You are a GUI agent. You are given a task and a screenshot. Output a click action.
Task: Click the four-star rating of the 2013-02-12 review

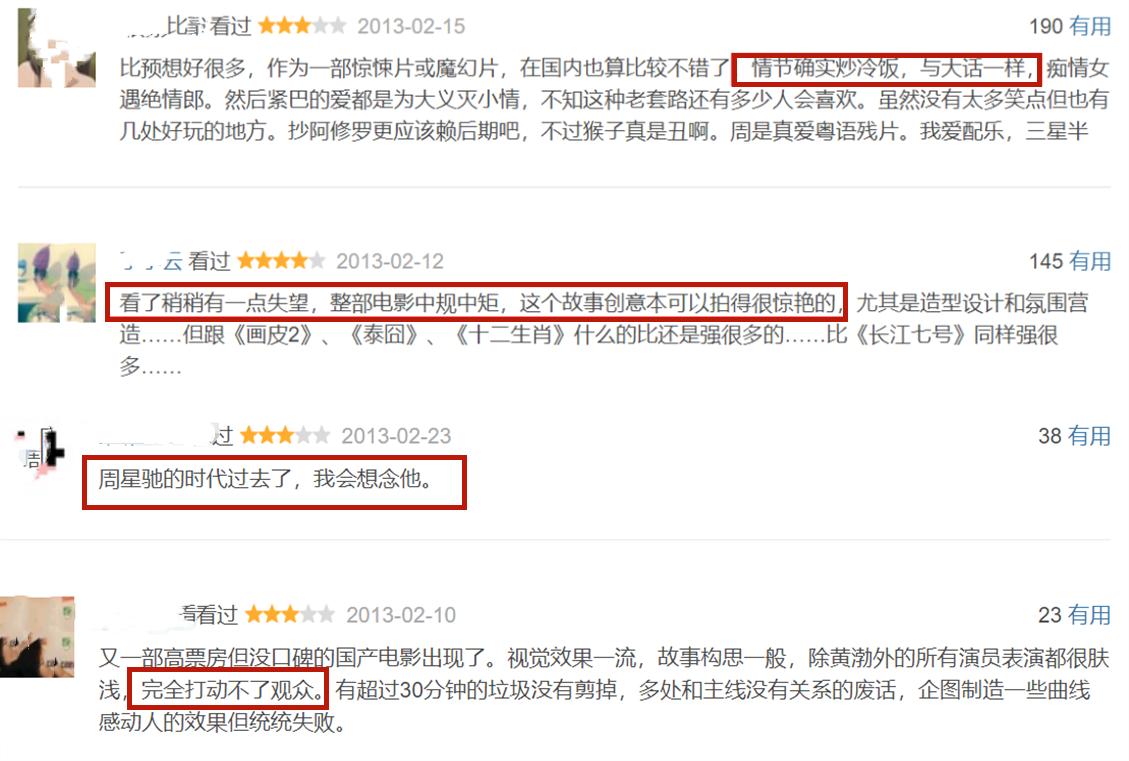click(281, 261)
